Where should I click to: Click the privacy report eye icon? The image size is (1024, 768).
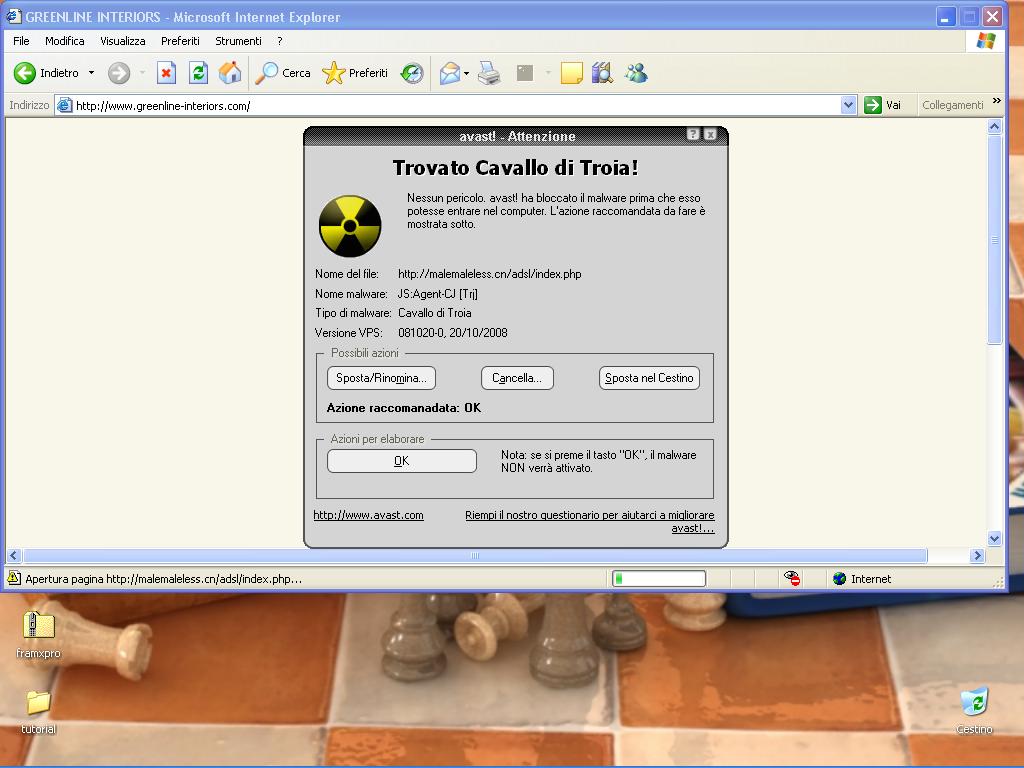792,578
